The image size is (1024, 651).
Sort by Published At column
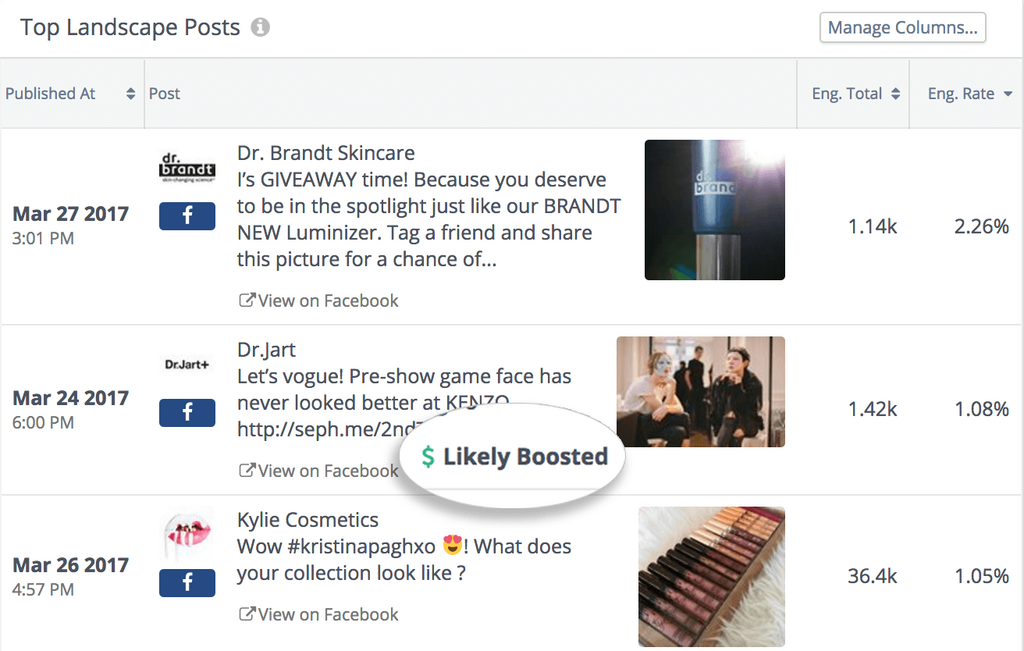pyautogui.click(x=70, y=94)
